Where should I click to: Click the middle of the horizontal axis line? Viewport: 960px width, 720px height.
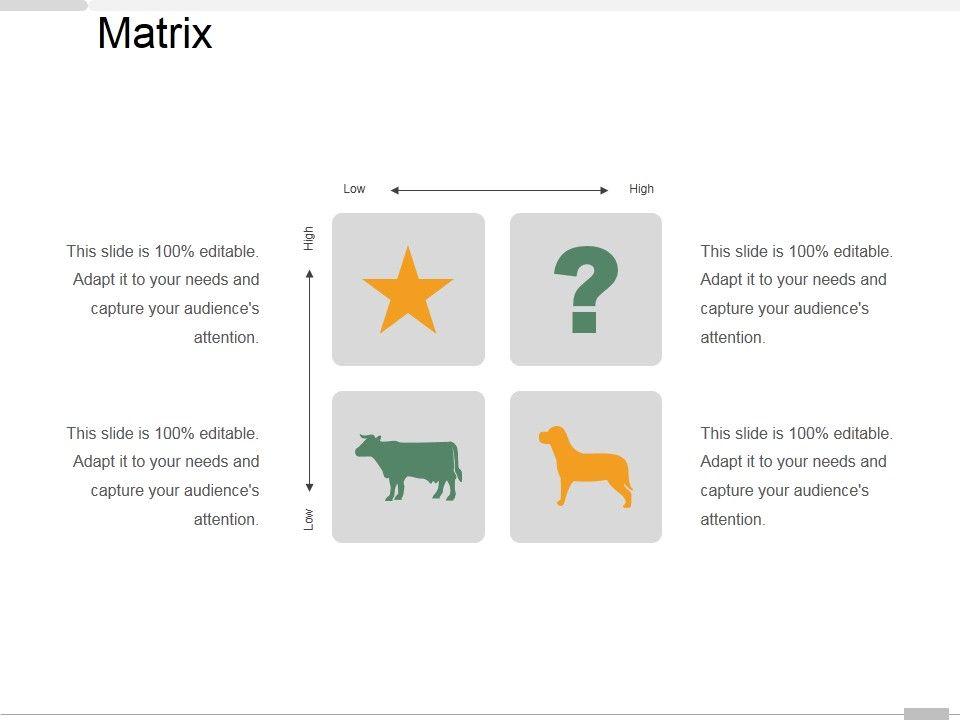coord(500,190)
